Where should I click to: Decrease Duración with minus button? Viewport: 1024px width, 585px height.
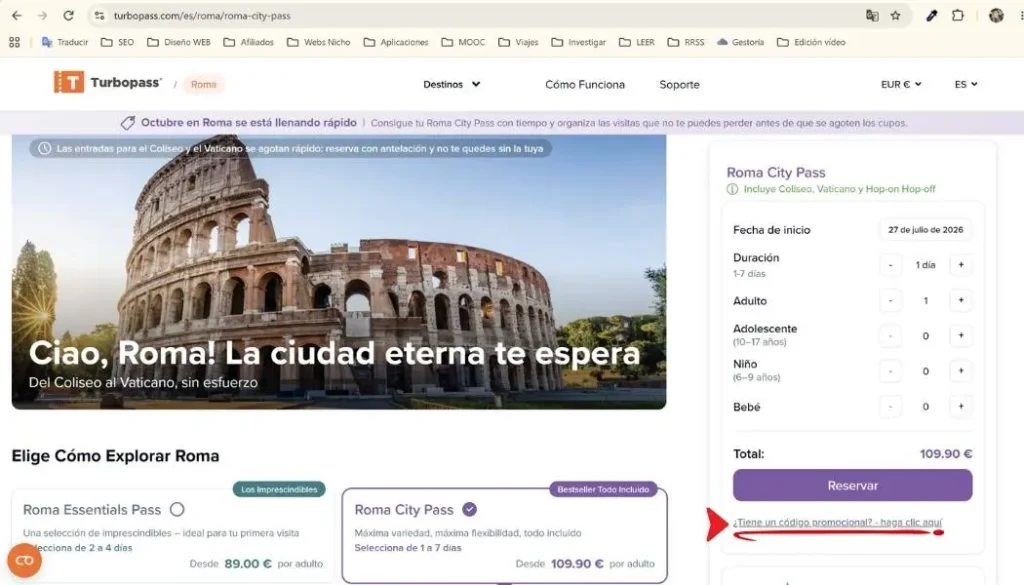[890, 265]
